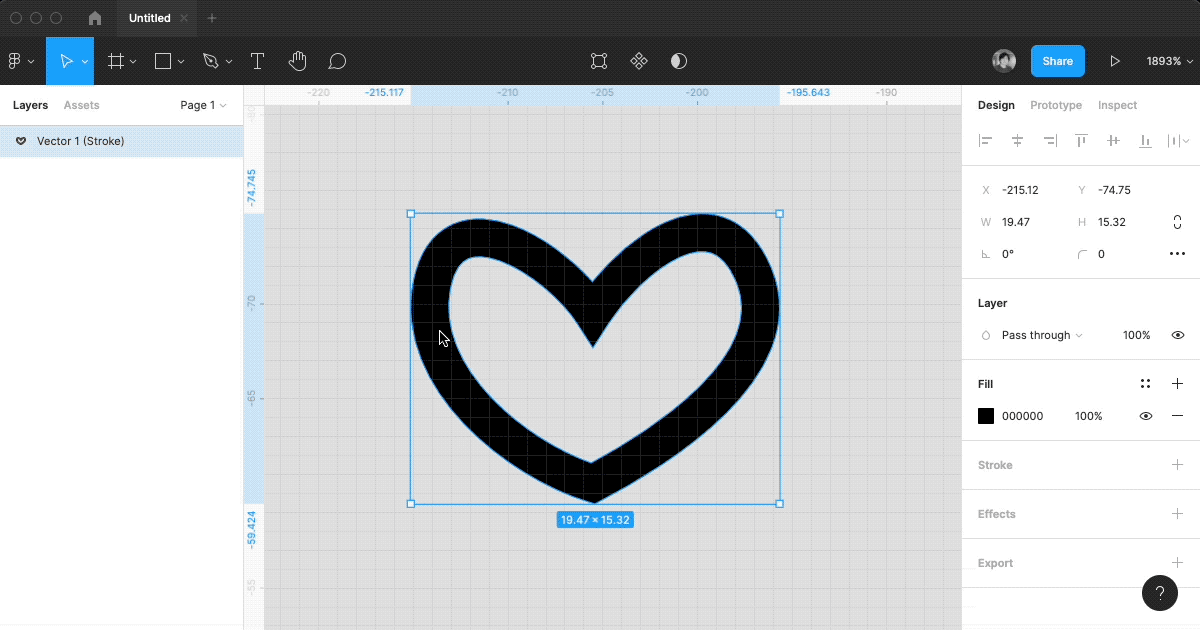
Task: Switch to the Assets tab
Action: (81, 105)
